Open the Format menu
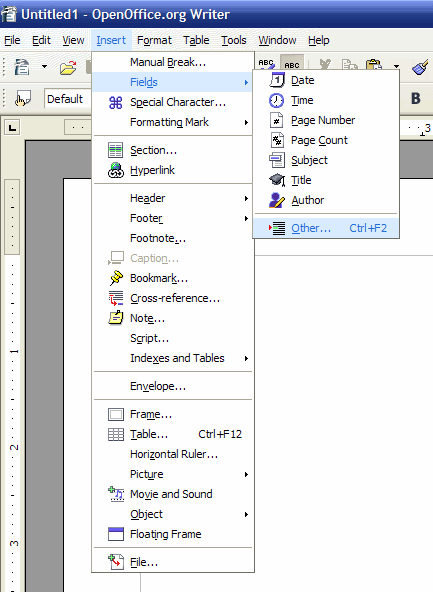The height and width of the screenshot is (592, 433). 154,40
